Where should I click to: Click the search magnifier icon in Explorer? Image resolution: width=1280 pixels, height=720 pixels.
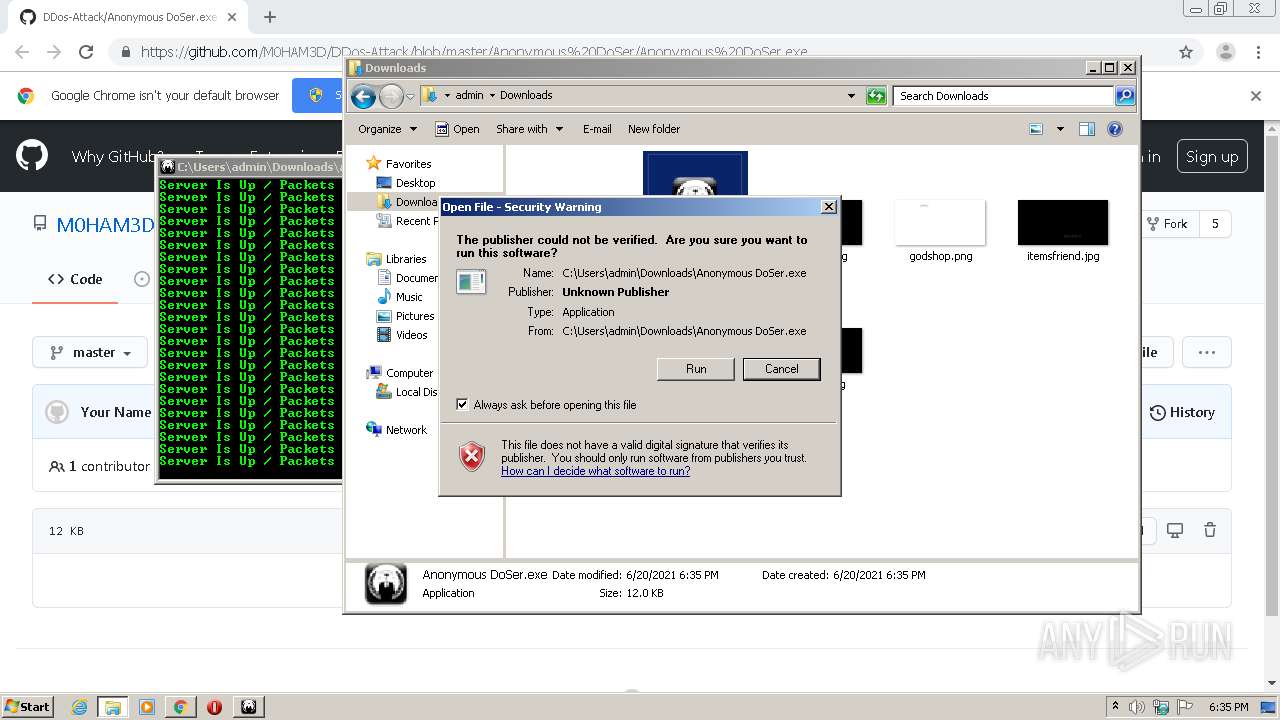pyautogui.click(x=1125, y=96)
